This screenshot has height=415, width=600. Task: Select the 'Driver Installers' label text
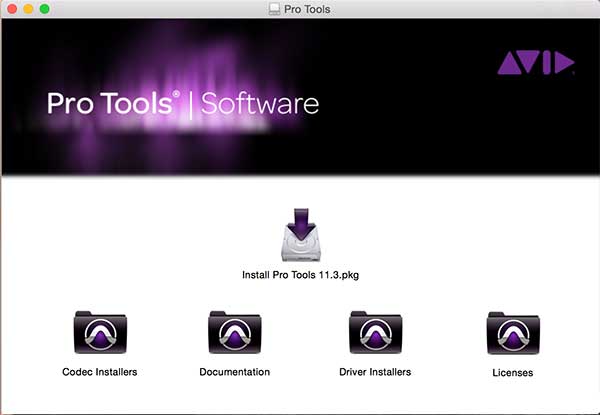pyautogui.click(x=375, y=372)
